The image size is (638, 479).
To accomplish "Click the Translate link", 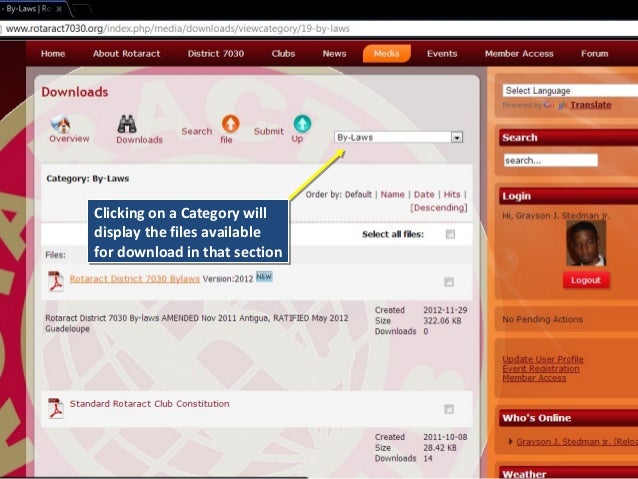I will pyautogui.click(x=591, y=105).
